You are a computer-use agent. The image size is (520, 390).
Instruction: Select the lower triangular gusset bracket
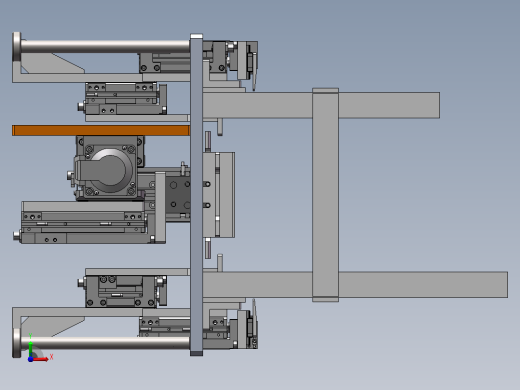point(53,327)
